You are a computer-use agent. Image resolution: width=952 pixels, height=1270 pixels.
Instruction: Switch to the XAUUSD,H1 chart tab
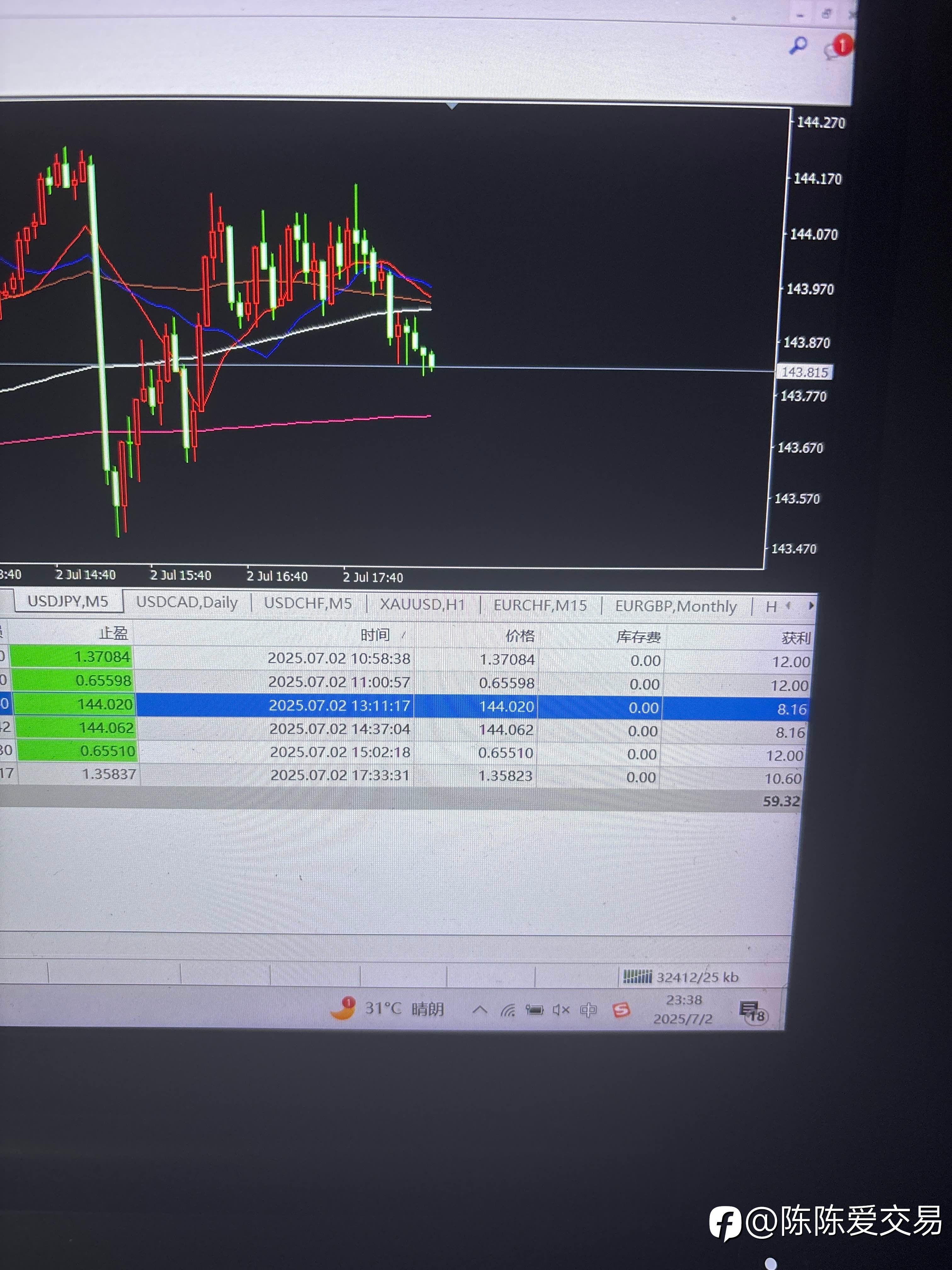(422, 604)
